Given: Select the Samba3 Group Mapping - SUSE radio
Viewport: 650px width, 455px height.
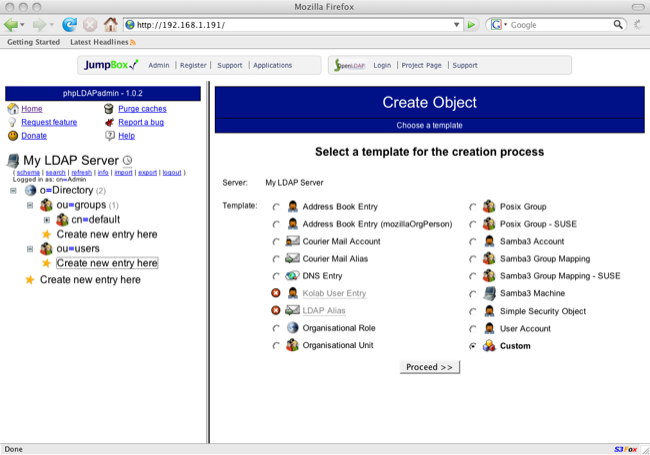Looking at the screenshot, I should point(473,276).
